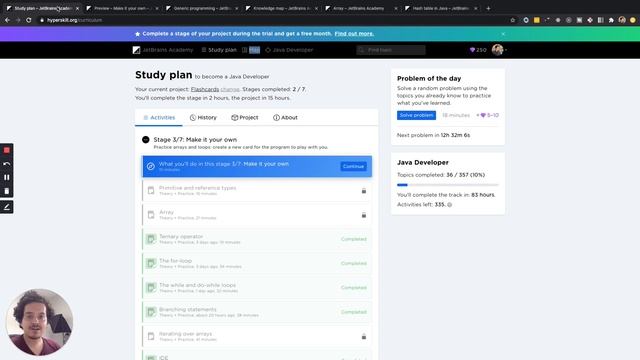The height and width of the screenshot is (360, 640).
Task: Click the Continue button for stage 3/7
Action: (x=353, y=167)
